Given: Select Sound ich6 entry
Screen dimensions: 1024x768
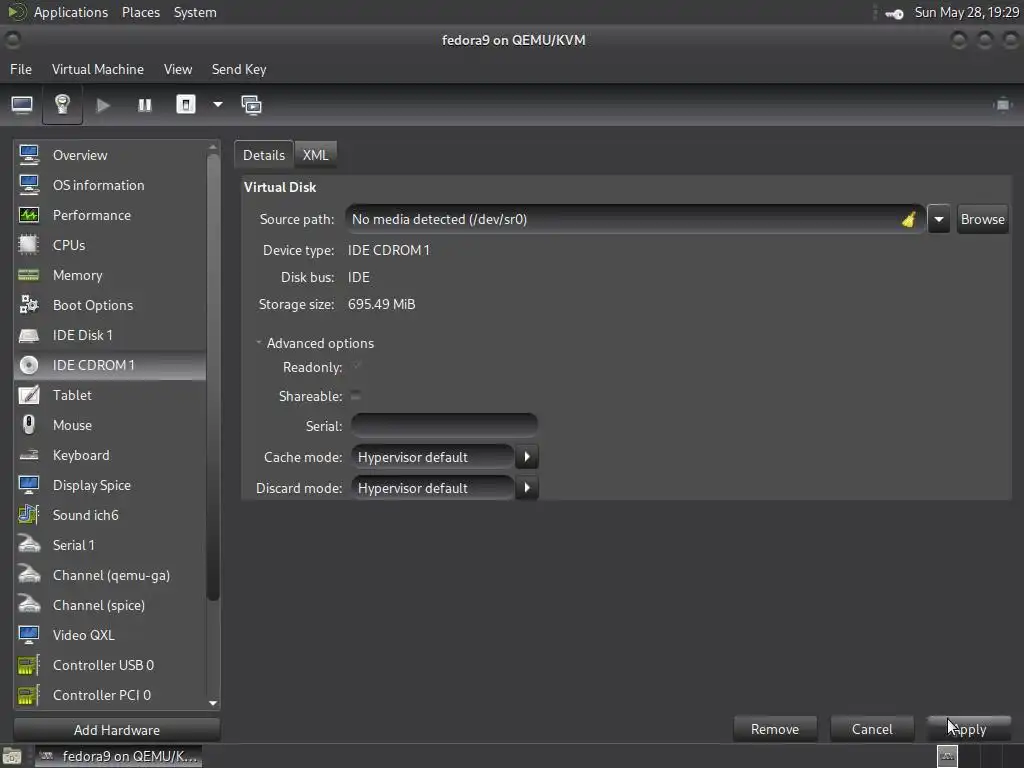Looking at the screenshot, I should point(110,515).
